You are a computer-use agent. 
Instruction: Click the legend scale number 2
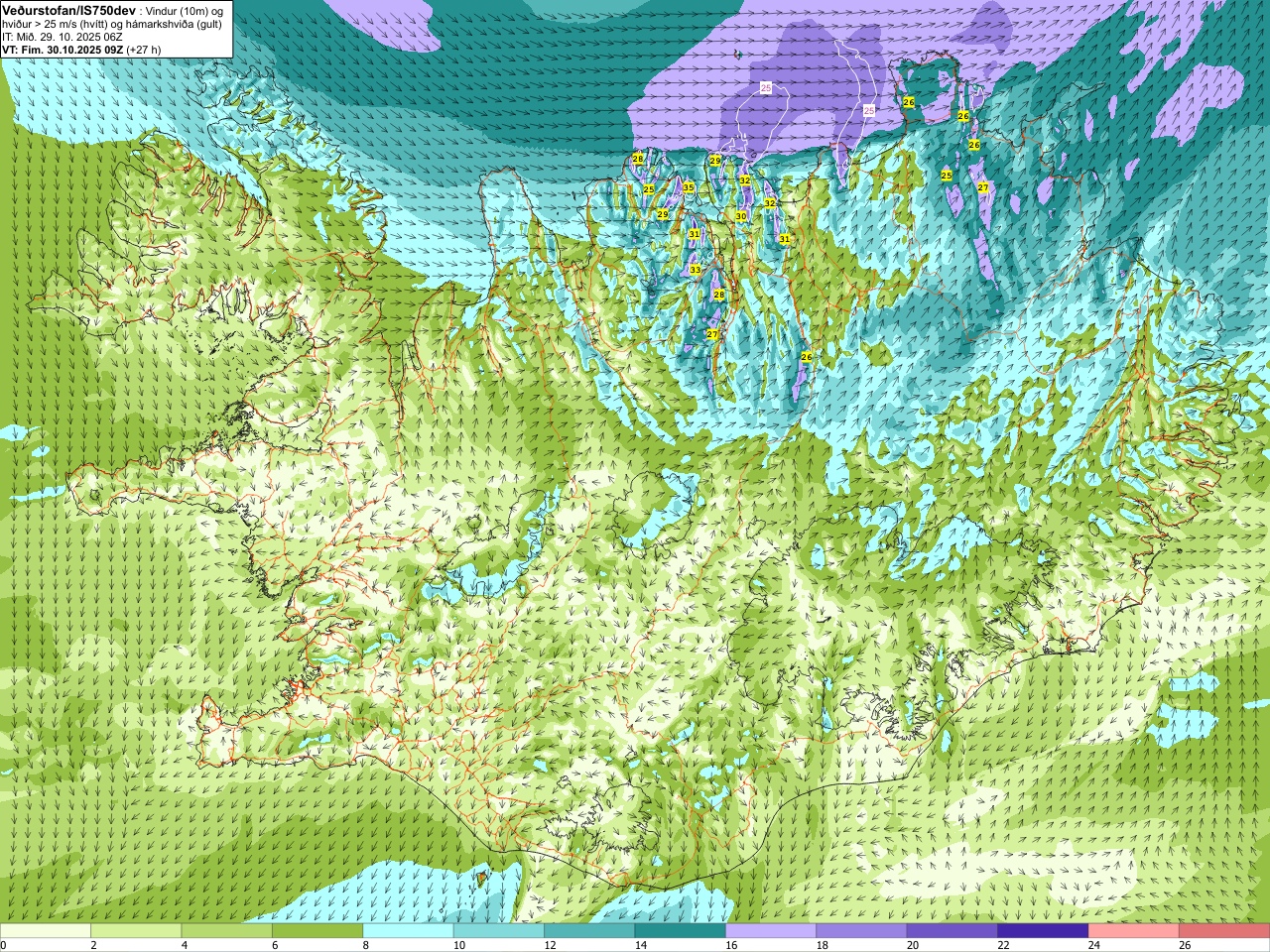[x=94, y=945]
